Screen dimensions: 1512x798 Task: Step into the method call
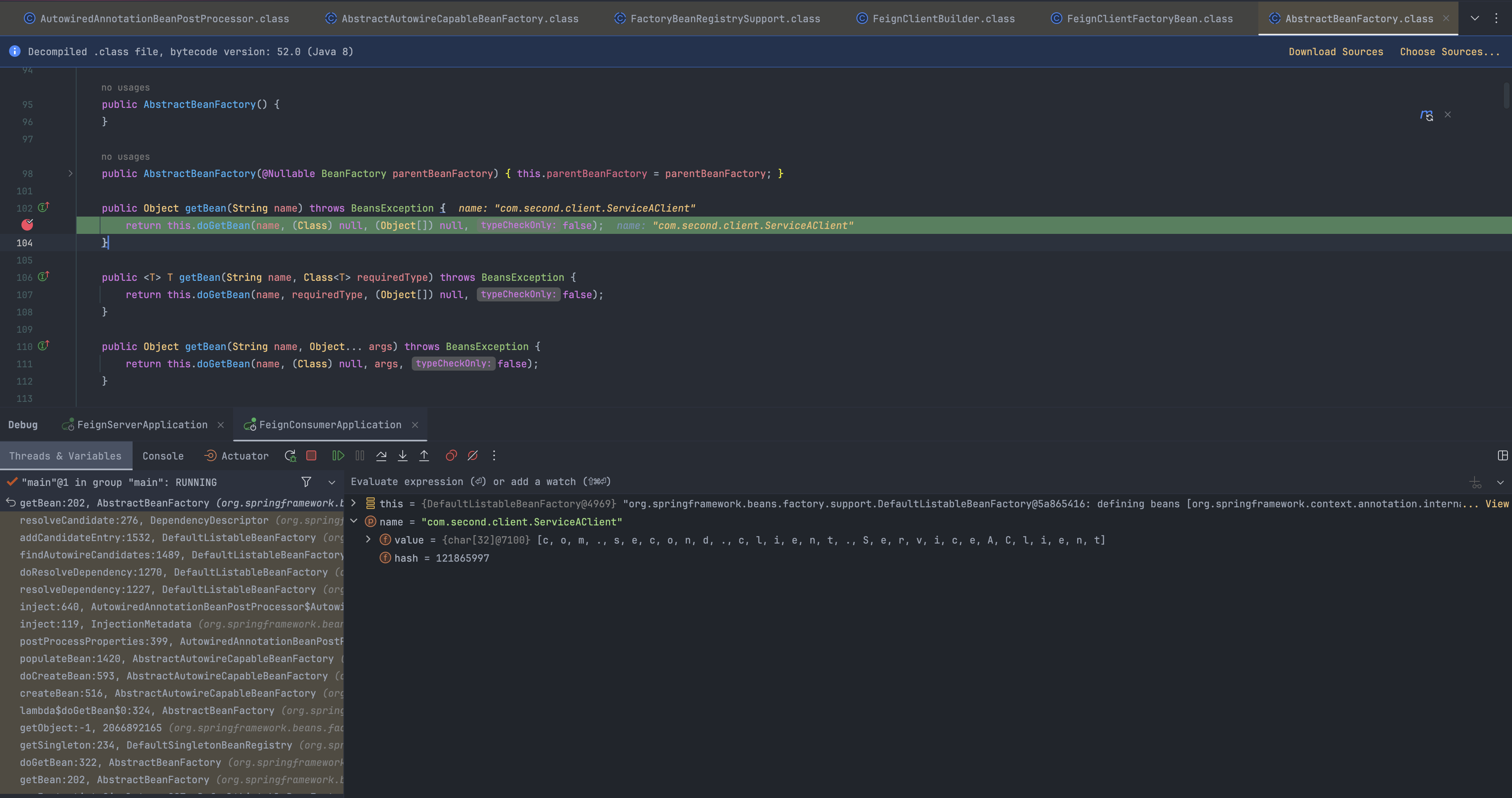[403, 456]
